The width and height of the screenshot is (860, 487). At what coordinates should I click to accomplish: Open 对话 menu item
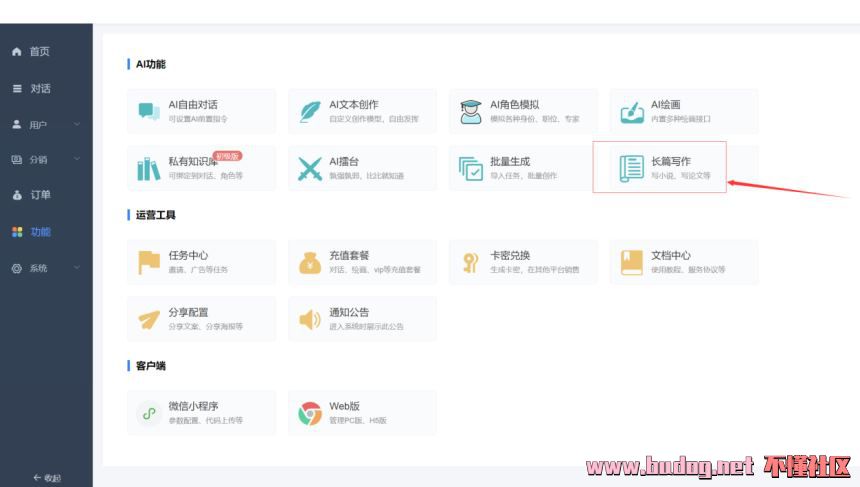[x=40, y=88]
